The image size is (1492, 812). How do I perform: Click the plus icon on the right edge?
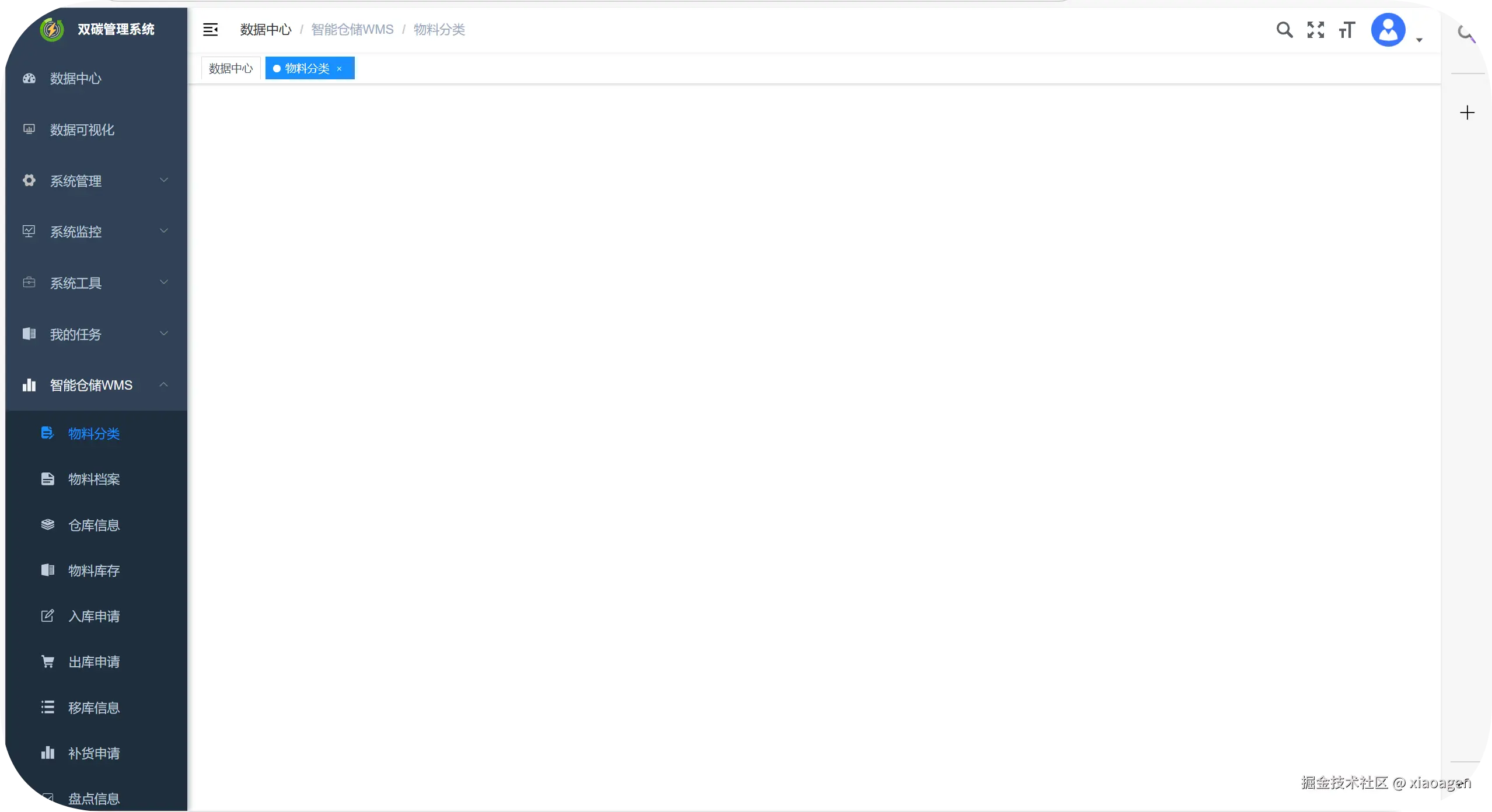tap(1467, 112)
